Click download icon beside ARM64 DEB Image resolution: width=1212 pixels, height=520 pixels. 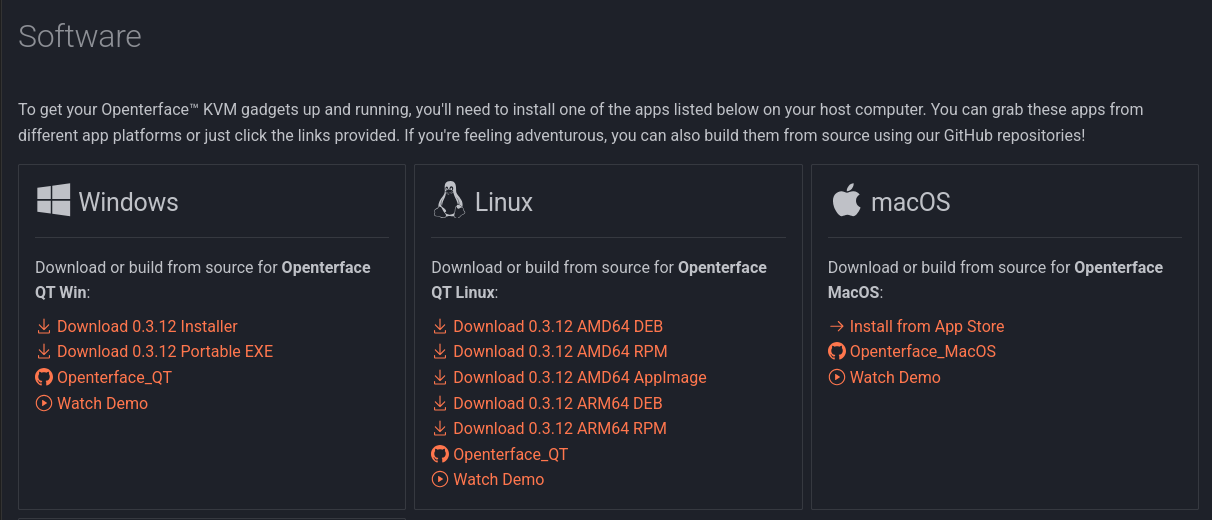440,403
